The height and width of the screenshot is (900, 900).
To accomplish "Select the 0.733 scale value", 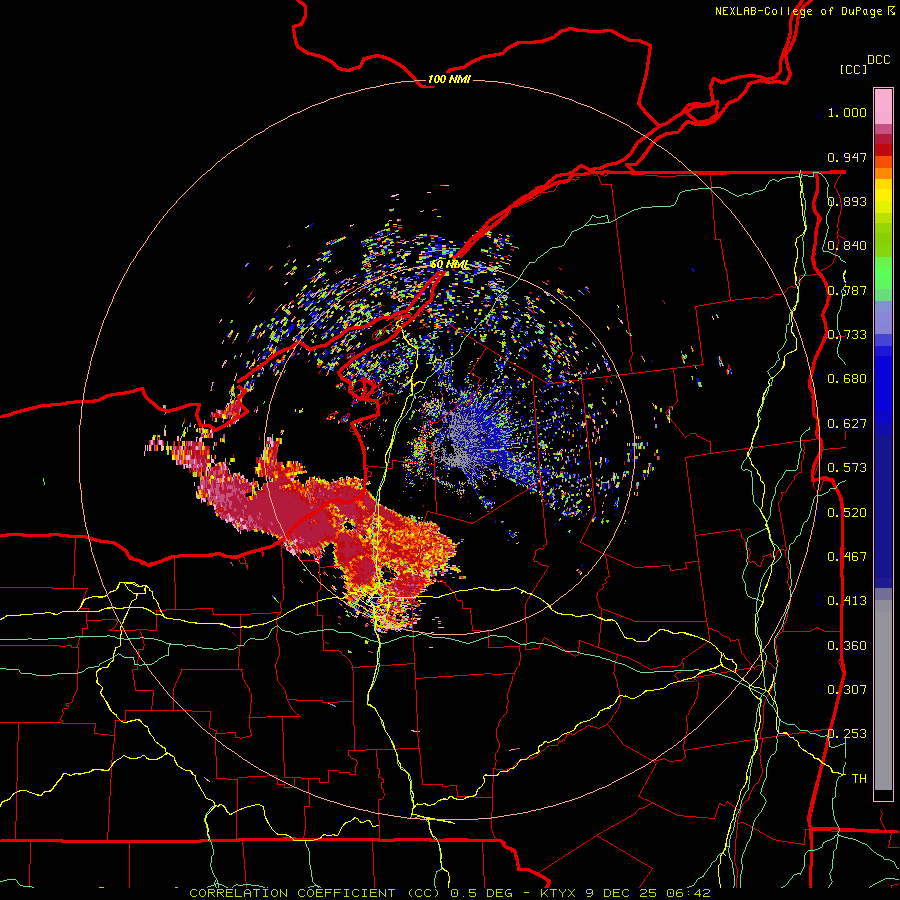I will coord(847,335).
